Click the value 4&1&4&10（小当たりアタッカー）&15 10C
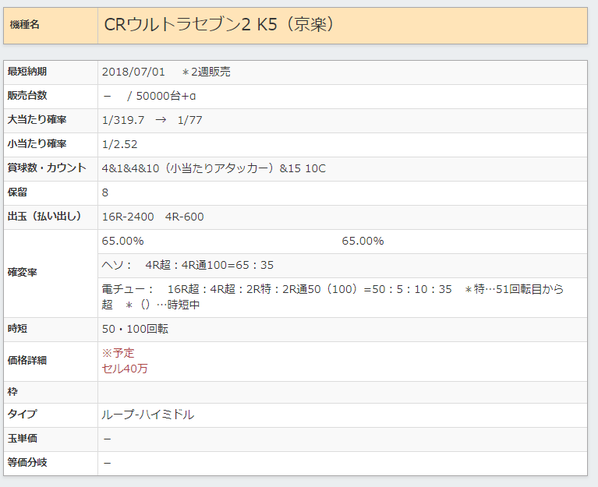This screenshot has width=598, height=487. tap(214, 168)
